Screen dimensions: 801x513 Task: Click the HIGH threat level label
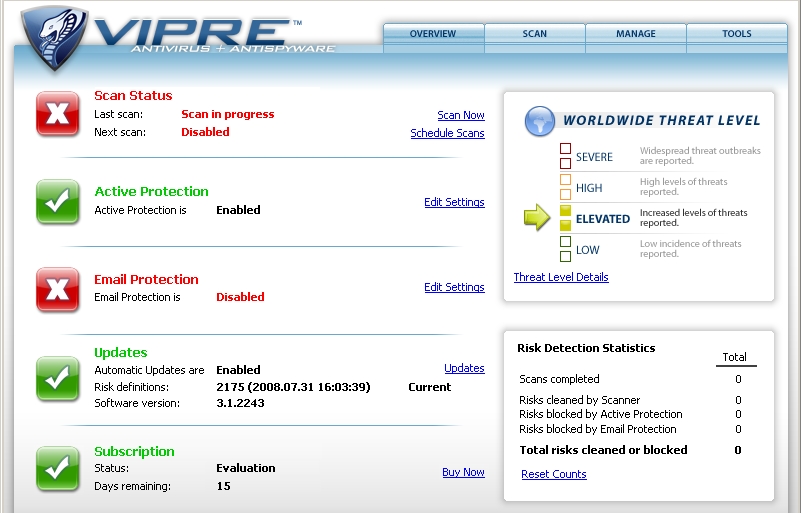589,188
